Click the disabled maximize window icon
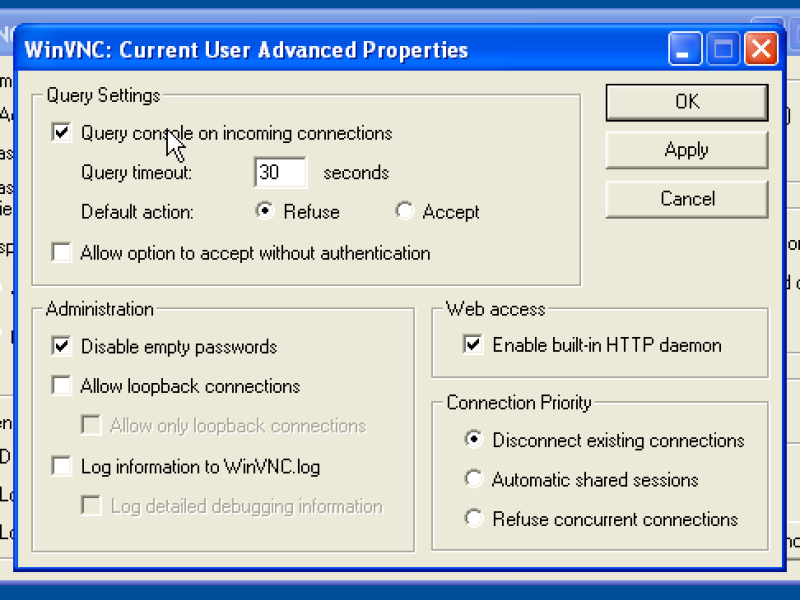Image resolution: width=800 pixels, height=600 pixels. coord(723,49)
